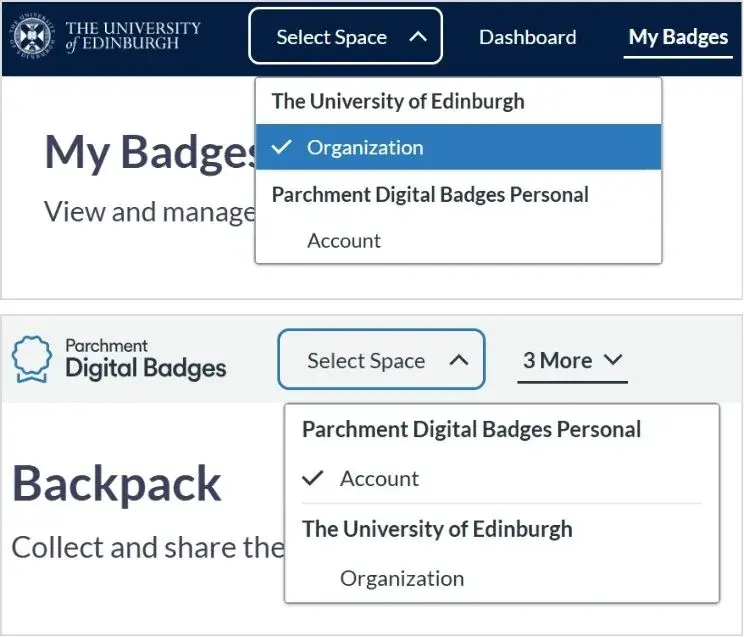
Task: Click Parchment Digital Badges Personal heading in lower dropdown
Action: [x=472, y=429]
